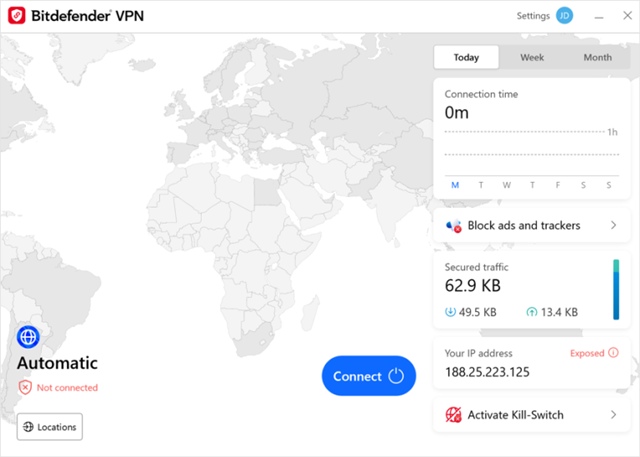Expand Activate Kill-Switch chevron
This screenshot has height=457, width=640.
pos(613,414)
